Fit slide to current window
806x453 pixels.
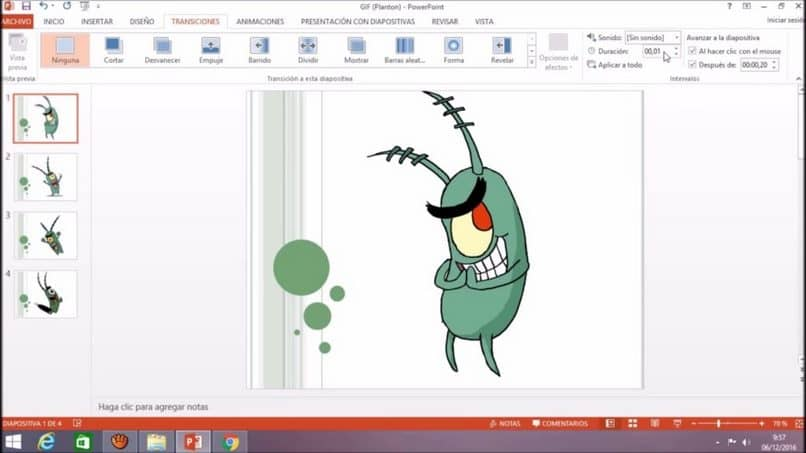click(799, 423)
